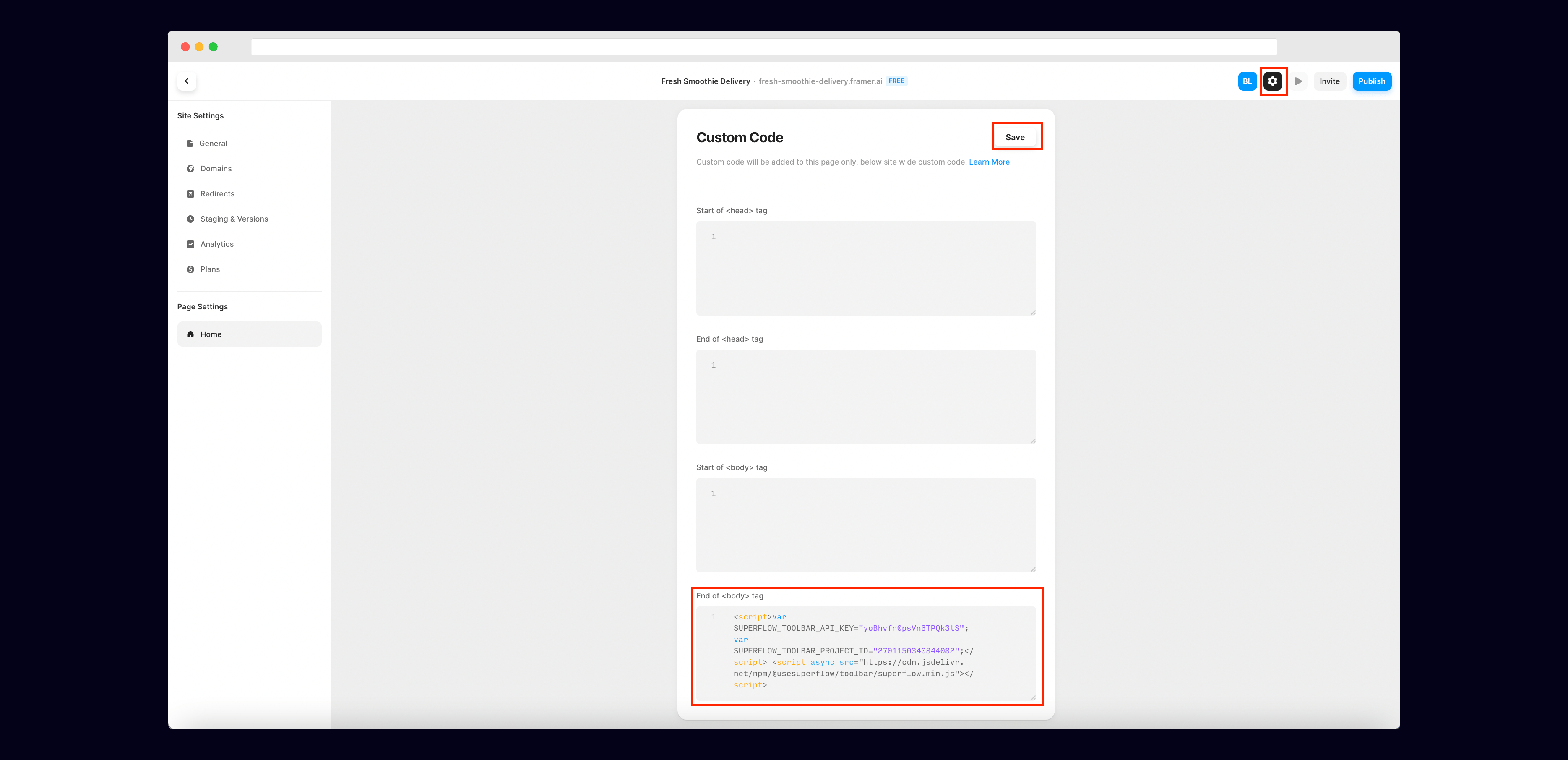Open Redirects settings
1568x760 pixels.
[250, 193]
